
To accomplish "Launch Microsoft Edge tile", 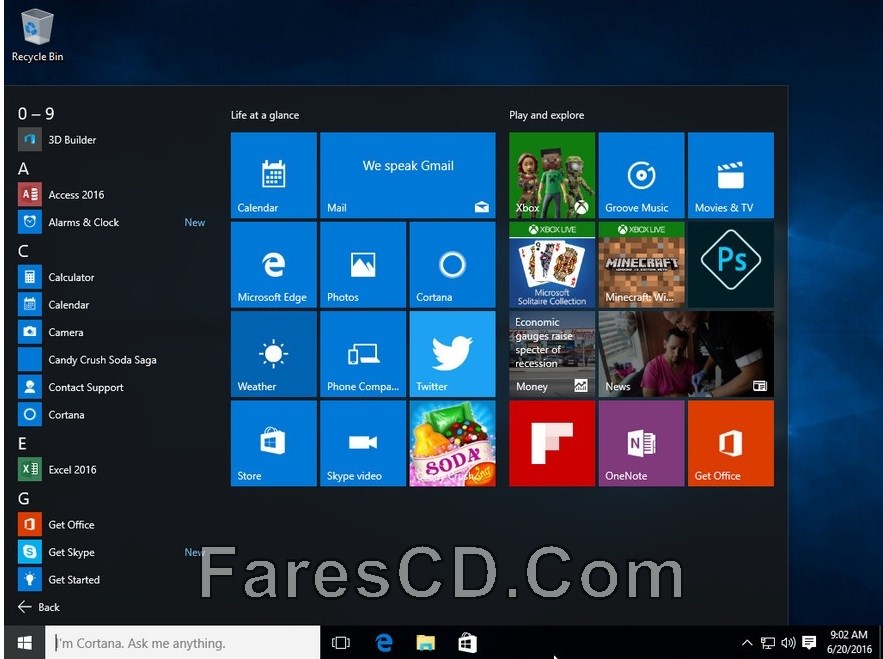I will coord(274,265).
